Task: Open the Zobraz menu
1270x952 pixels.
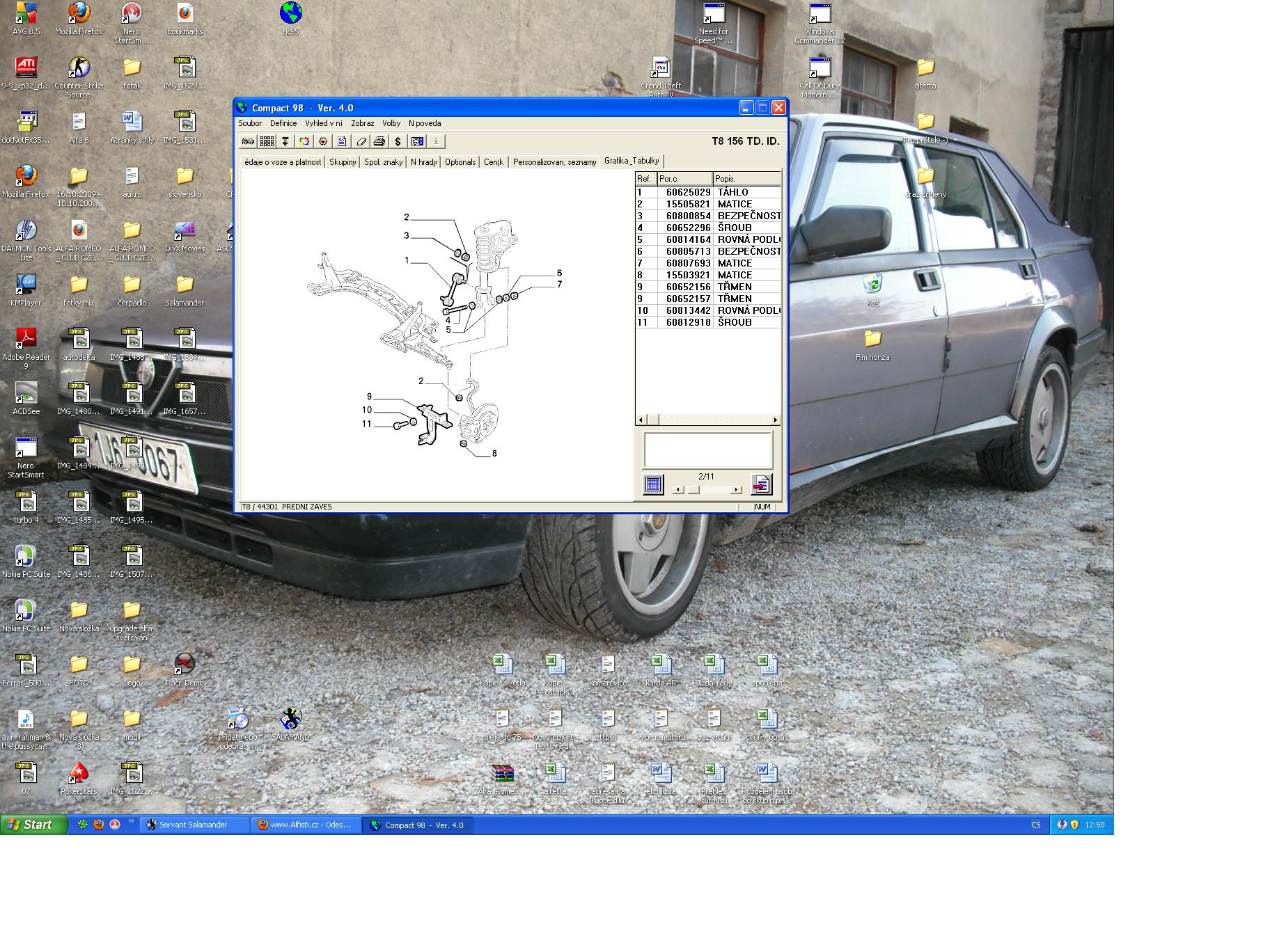Action: coord(362,123)
